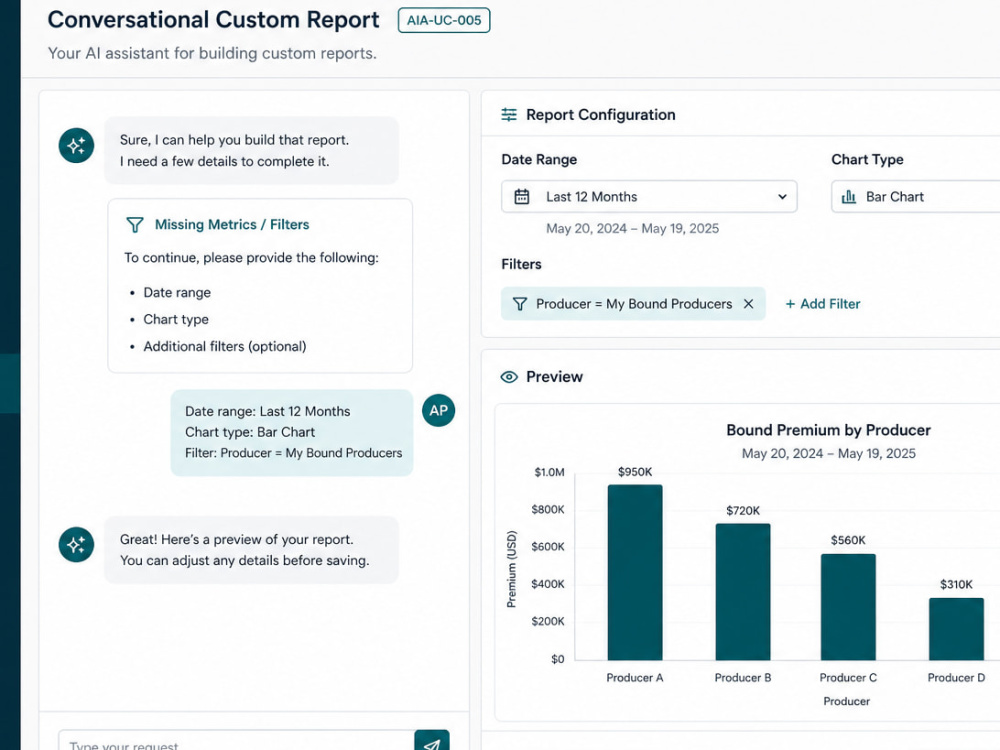
Task: Click the Producer A x-axis label
Action: (635, 677)
